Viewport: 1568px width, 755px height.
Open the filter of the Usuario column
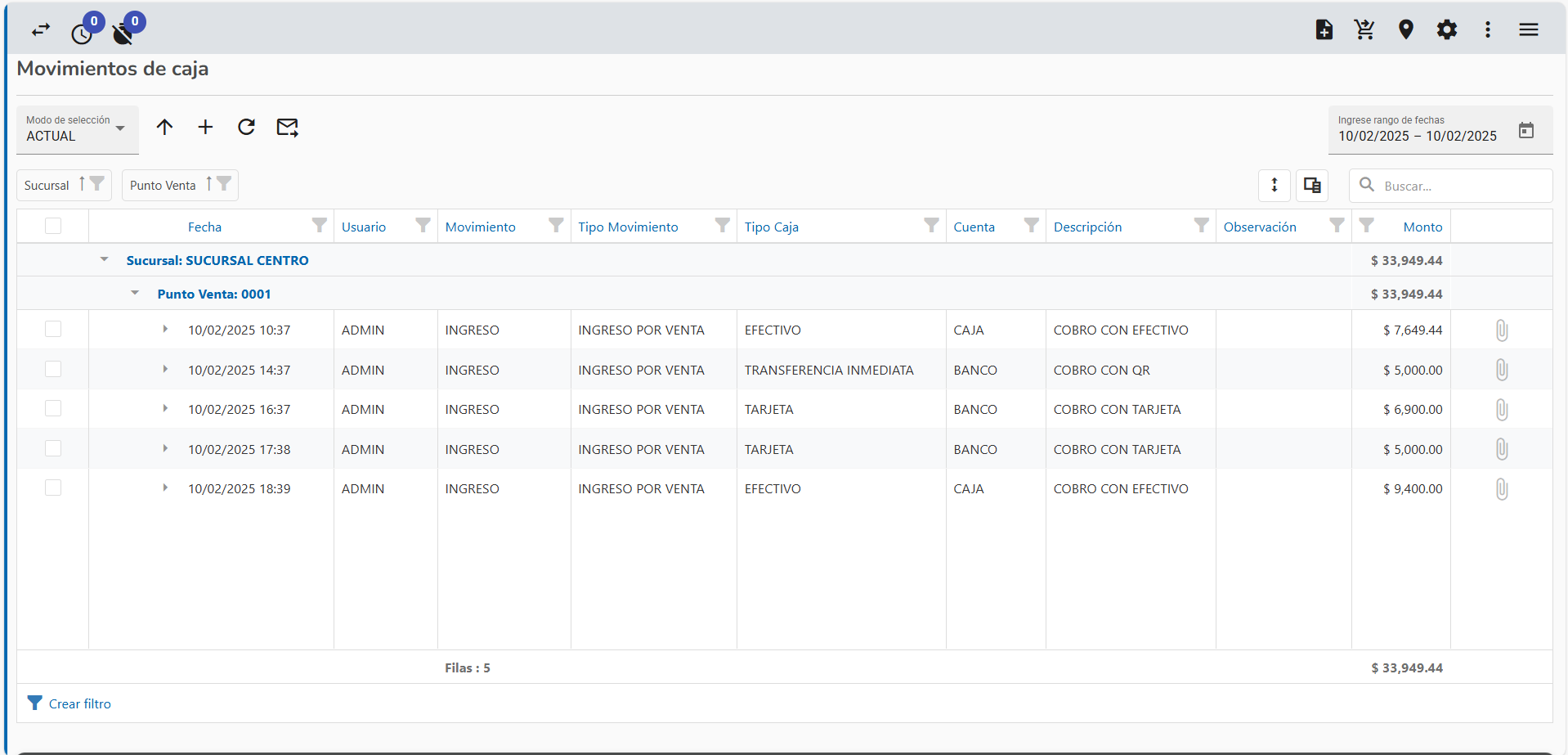pos(423,225)
